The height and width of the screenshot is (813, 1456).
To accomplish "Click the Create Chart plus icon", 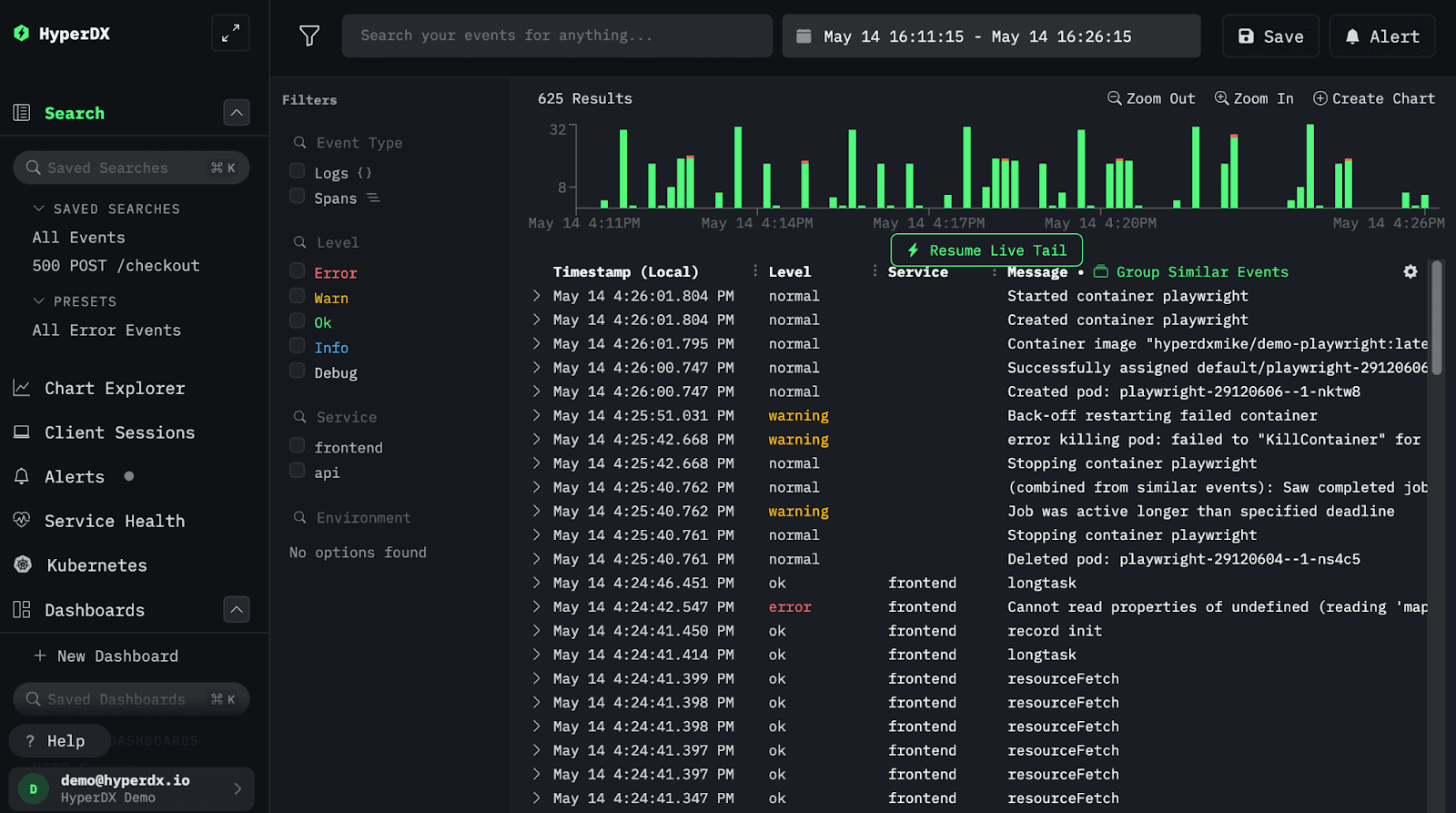I will (x=1319, y=98).
